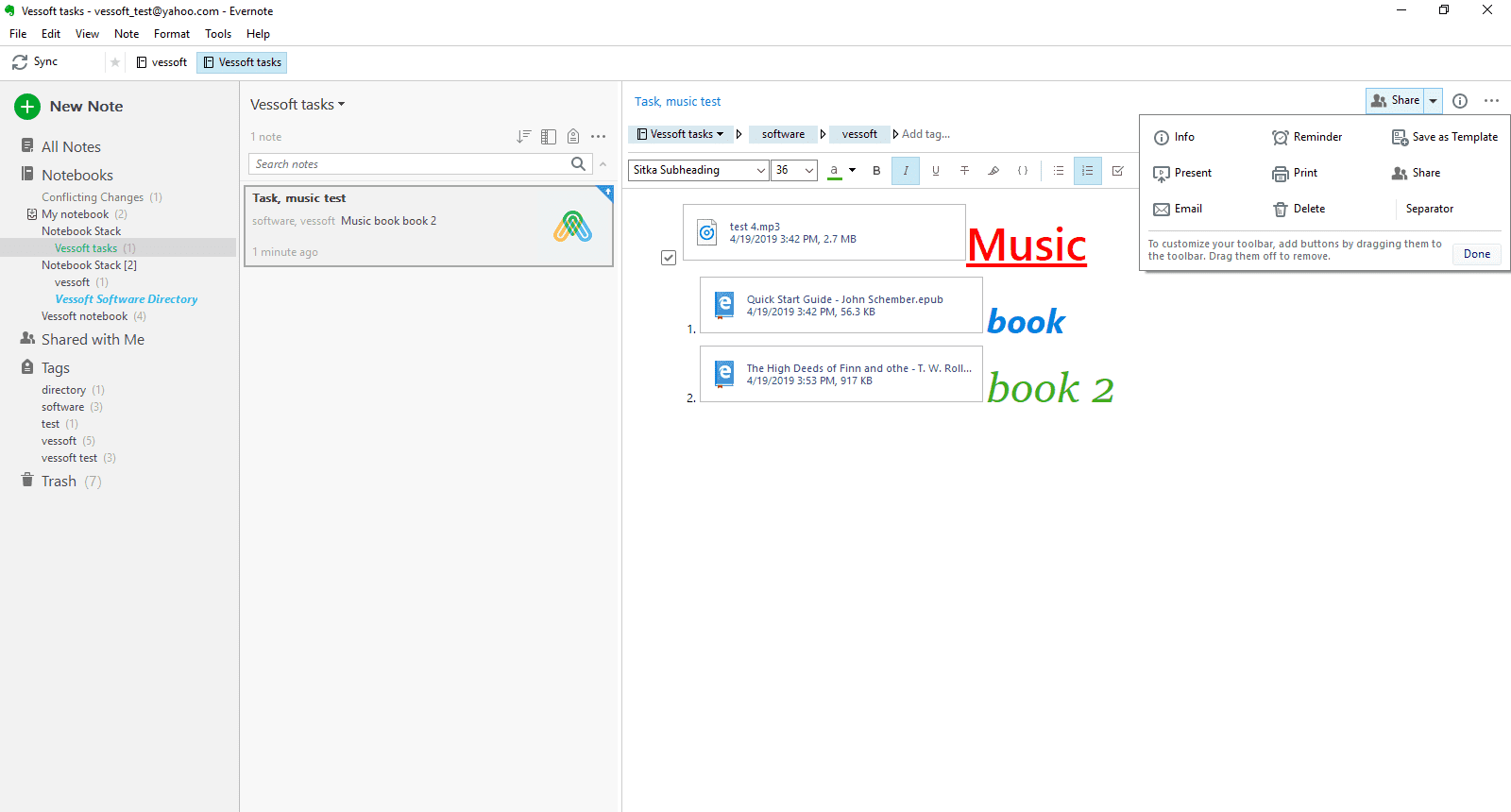Click Separator in the customize panel
The width and height of the screenshot is (1511, 812).
click(1430, 209)
